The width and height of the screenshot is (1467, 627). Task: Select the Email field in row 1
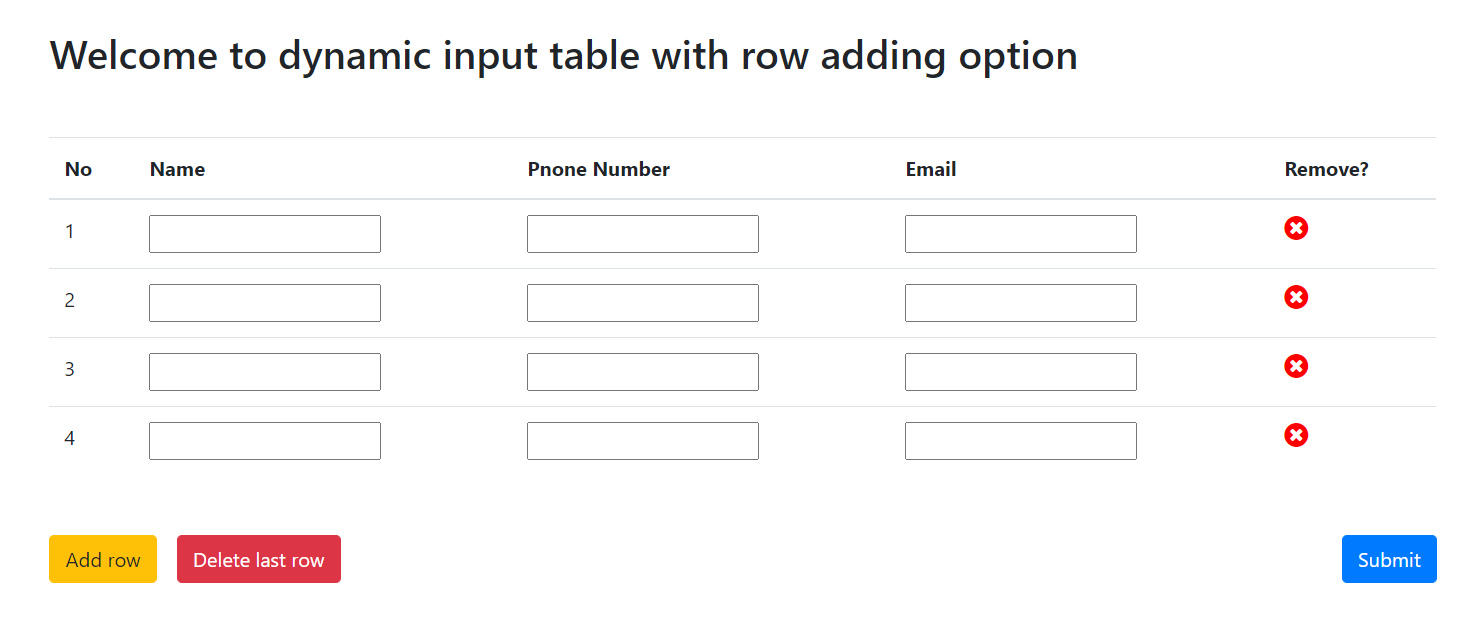pos(1021,234)
